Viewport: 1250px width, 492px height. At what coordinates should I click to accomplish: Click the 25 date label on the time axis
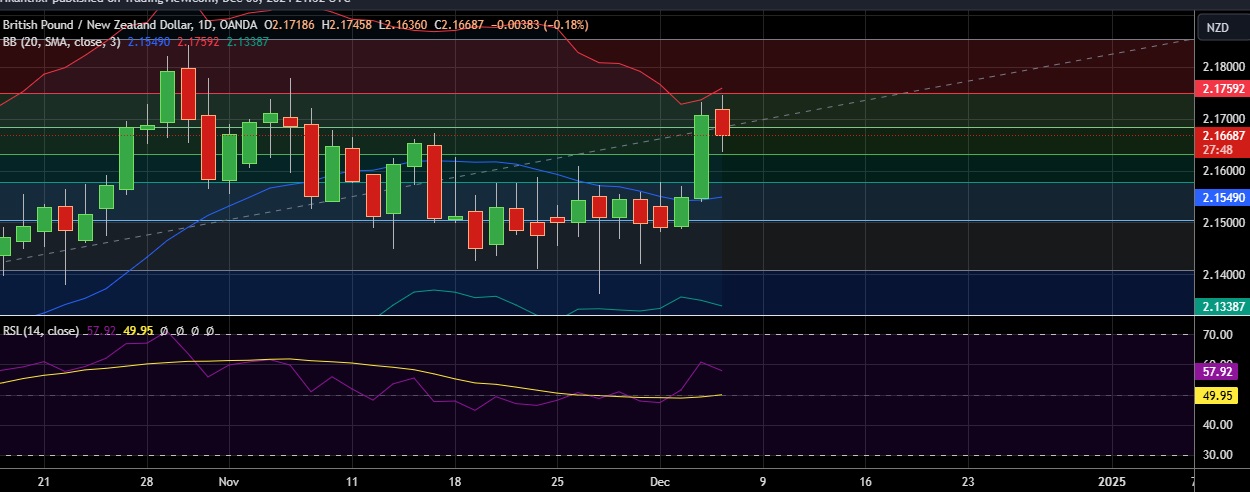(558, 481)
